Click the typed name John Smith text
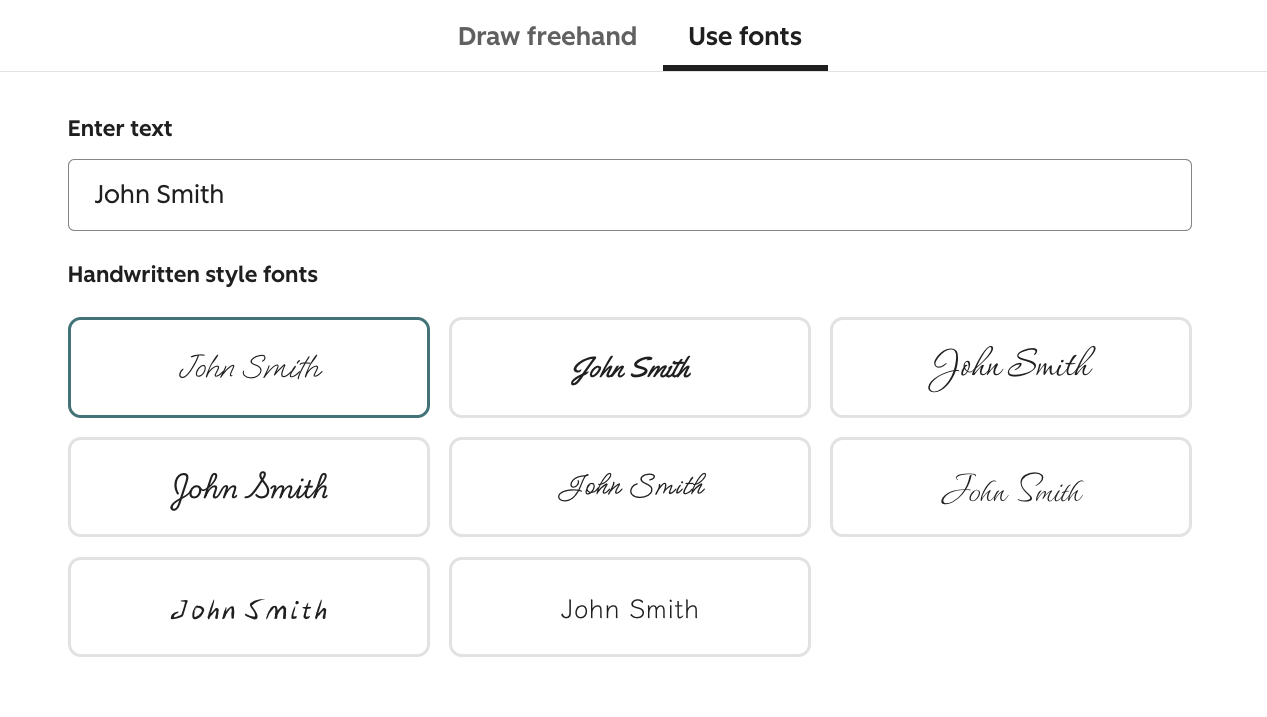 click(159, 195)
